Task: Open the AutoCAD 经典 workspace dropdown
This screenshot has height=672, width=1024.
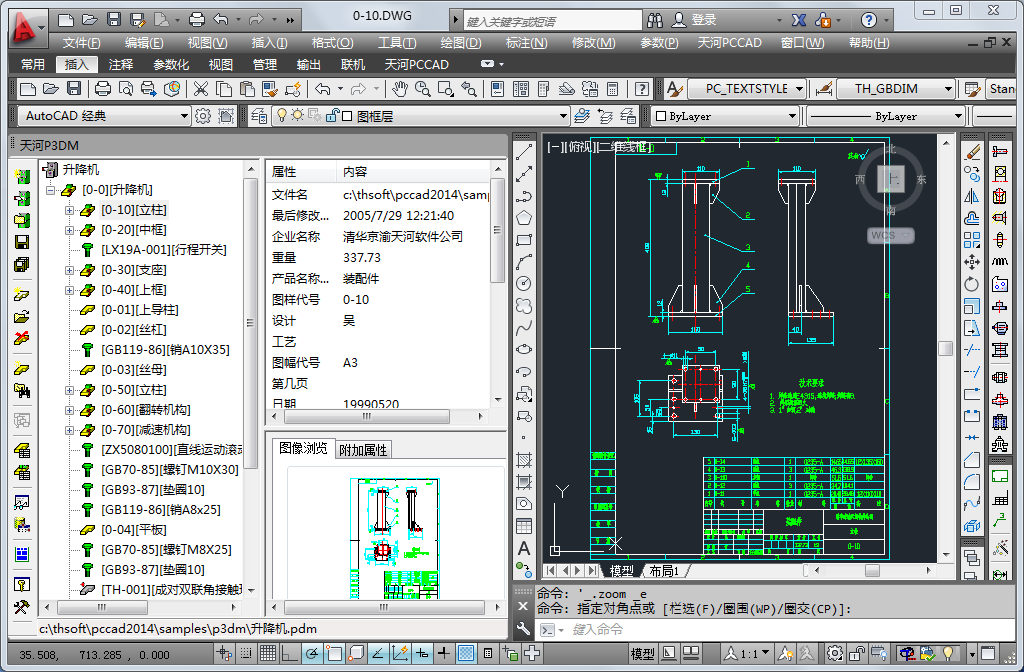Action: pyautogui.click(x=184, y=116)
